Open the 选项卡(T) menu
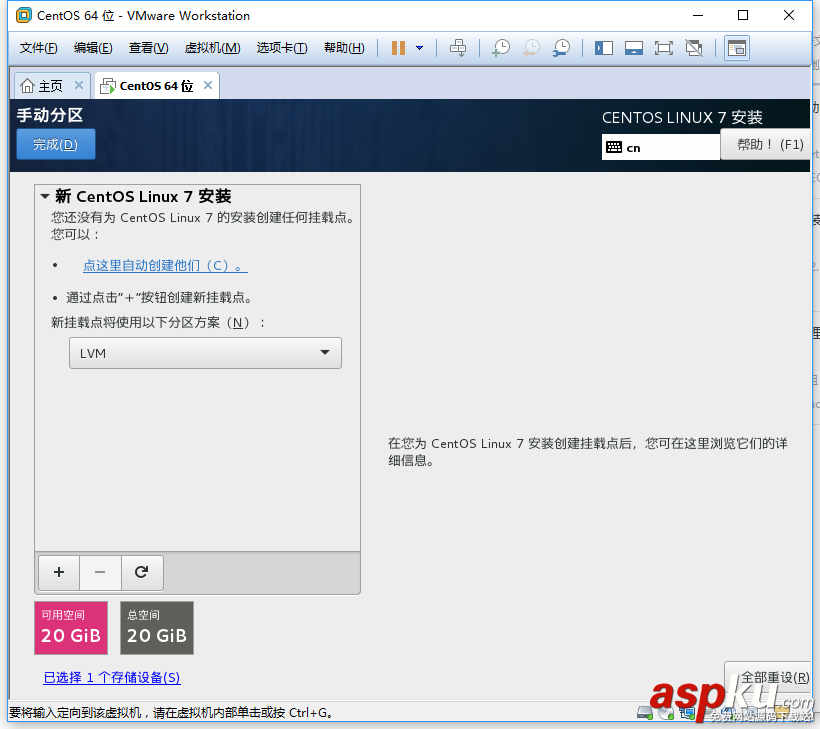The width and height of the screenshot is (820, 729). pos(282,48)
